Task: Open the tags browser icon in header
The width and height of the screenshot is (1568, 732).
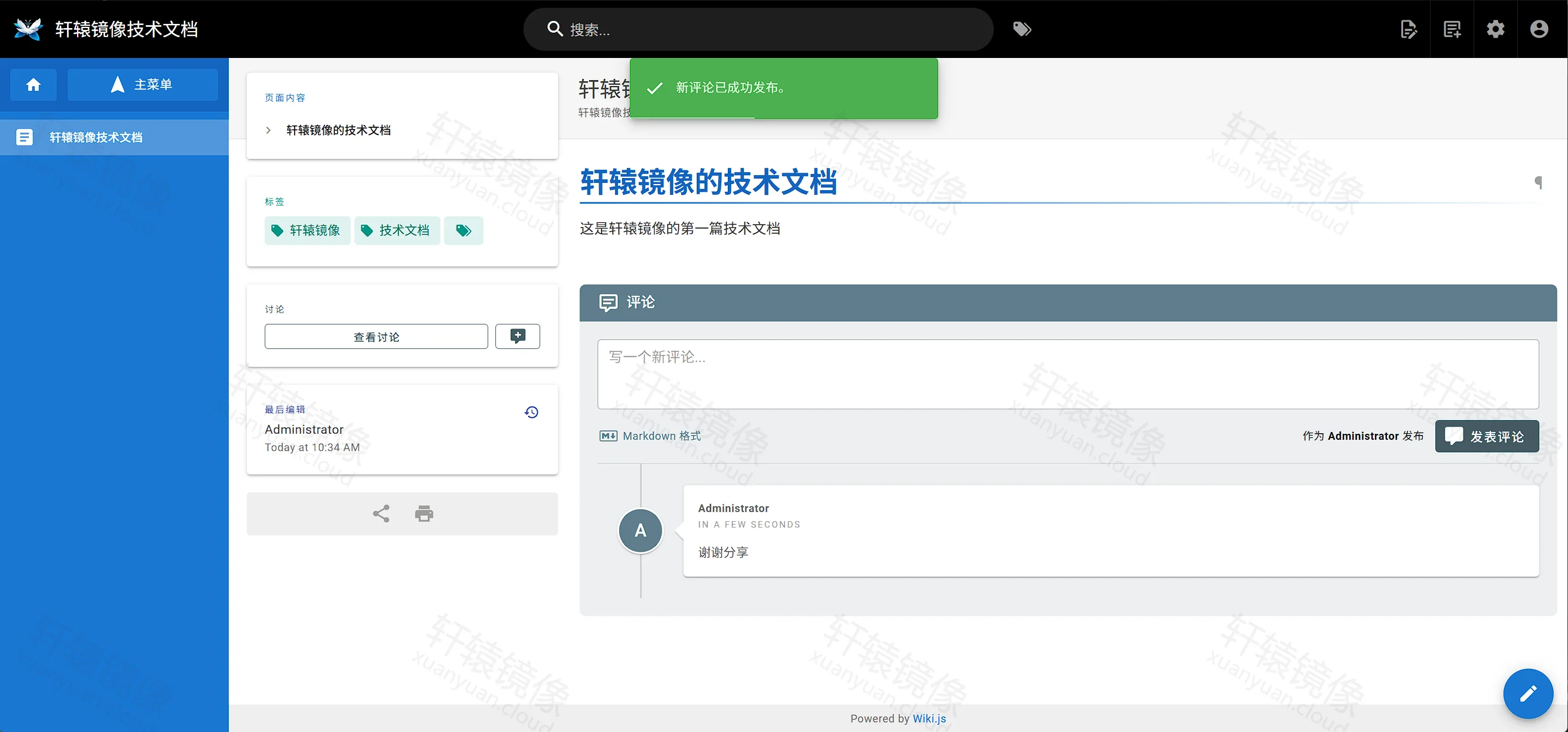Action: coord(1022,29)
